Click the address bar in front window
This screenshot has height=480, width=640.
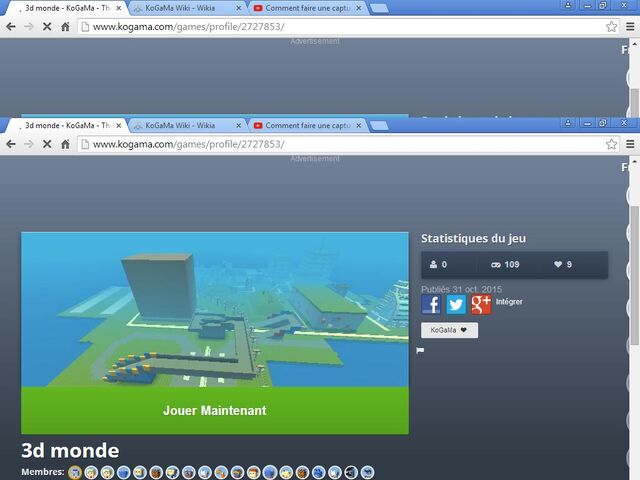(x=341, y=144)
